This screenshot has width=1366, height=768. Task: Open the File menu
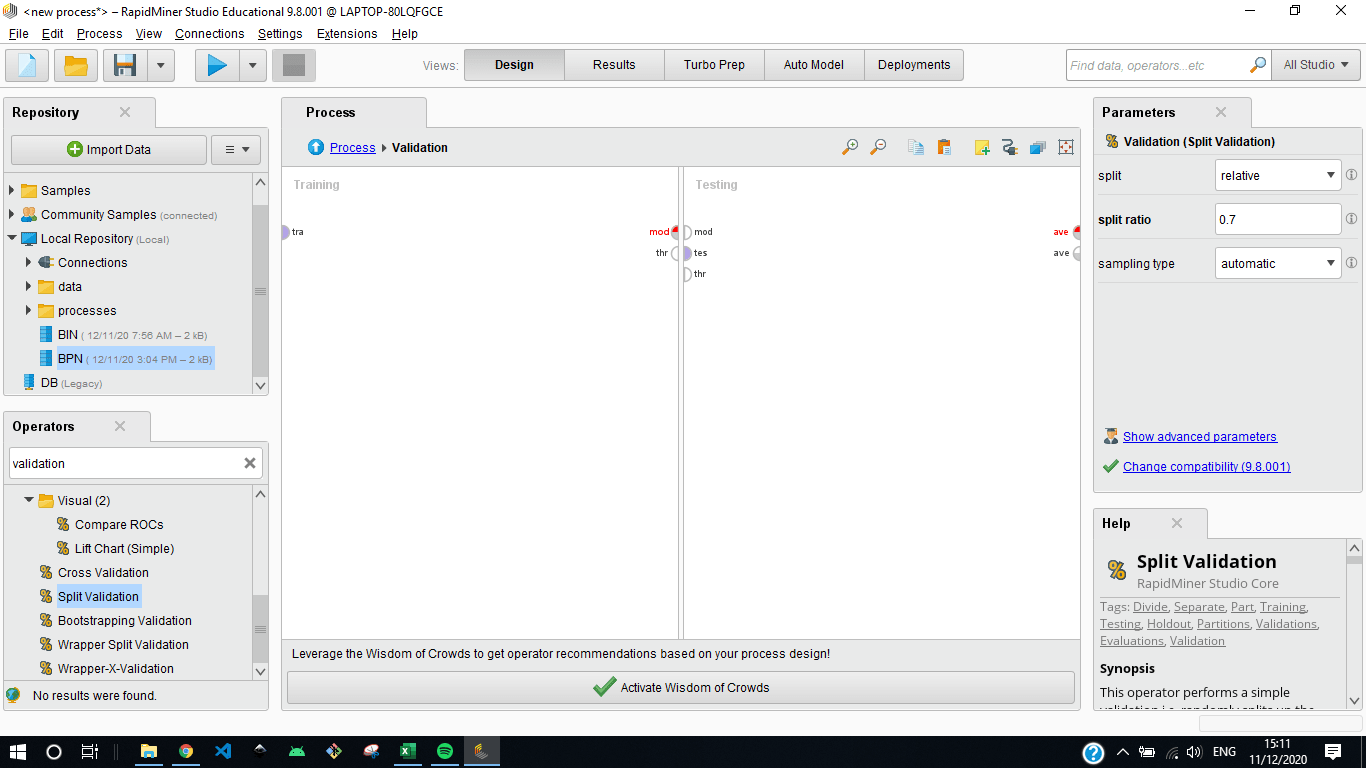[x=18, y=33]
